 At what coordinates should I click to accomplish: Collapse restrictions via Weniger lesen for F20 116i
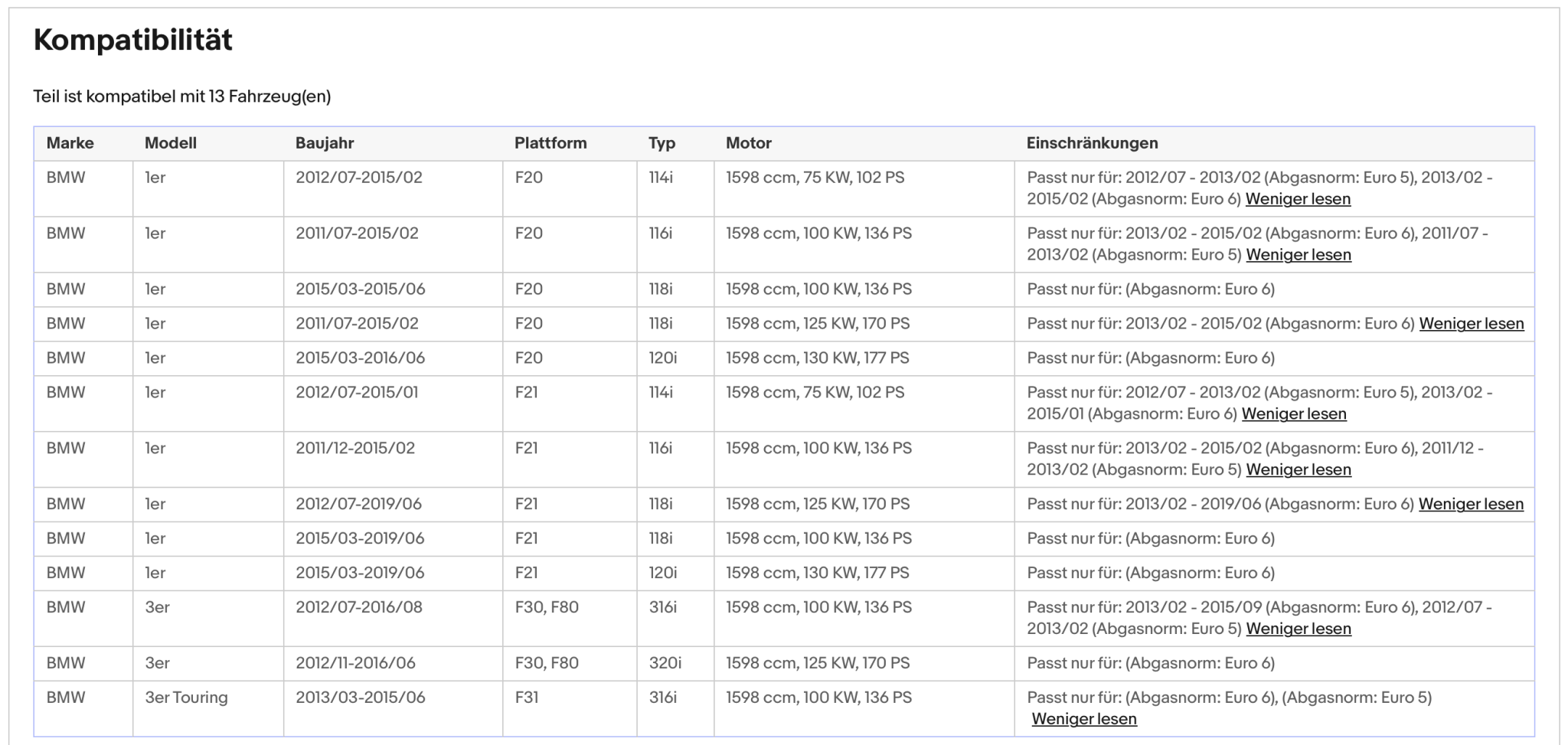1298,255
